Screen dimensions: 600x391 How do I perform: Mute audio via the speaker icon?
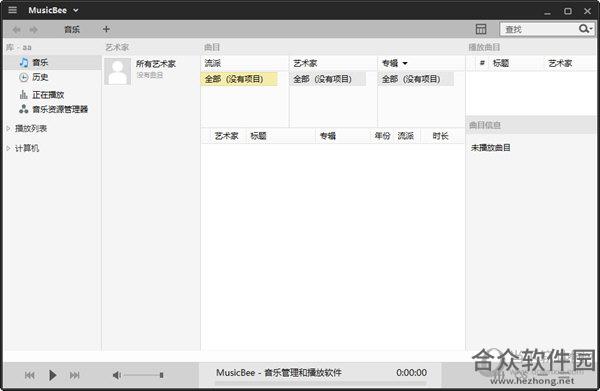click(117, 375)
